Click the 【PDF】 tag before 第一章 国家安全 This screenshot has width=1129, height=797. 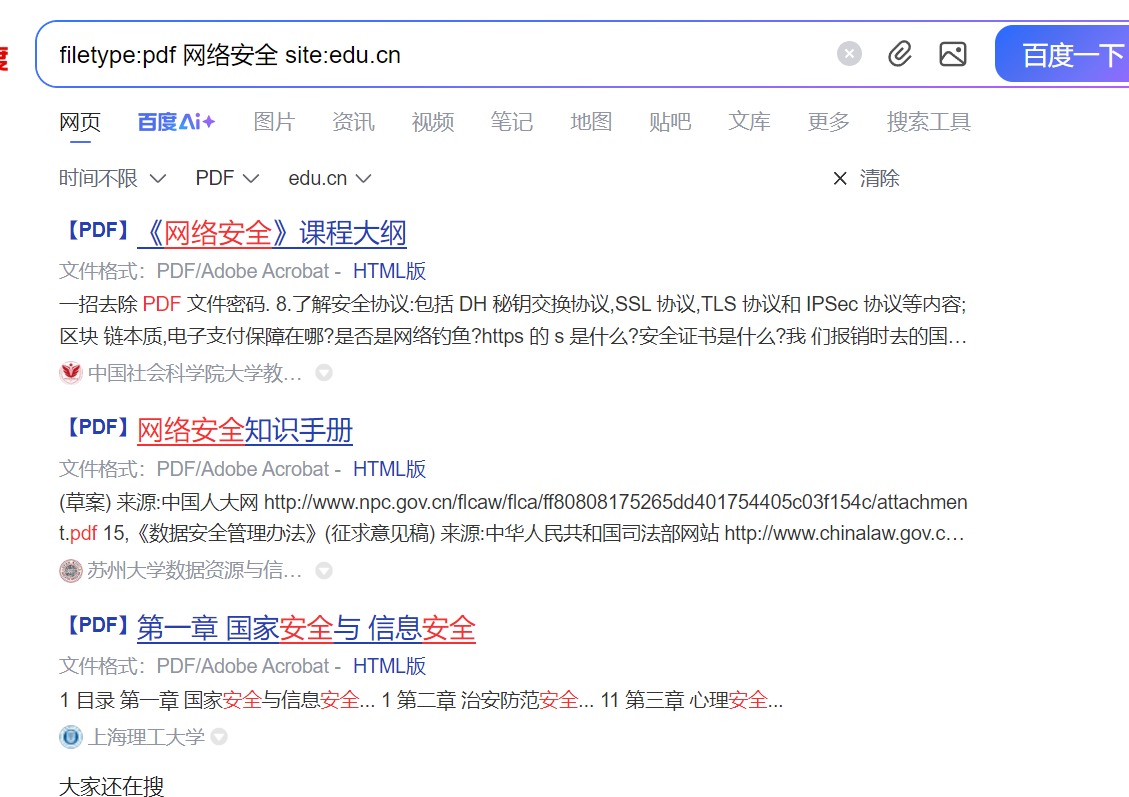97,625
